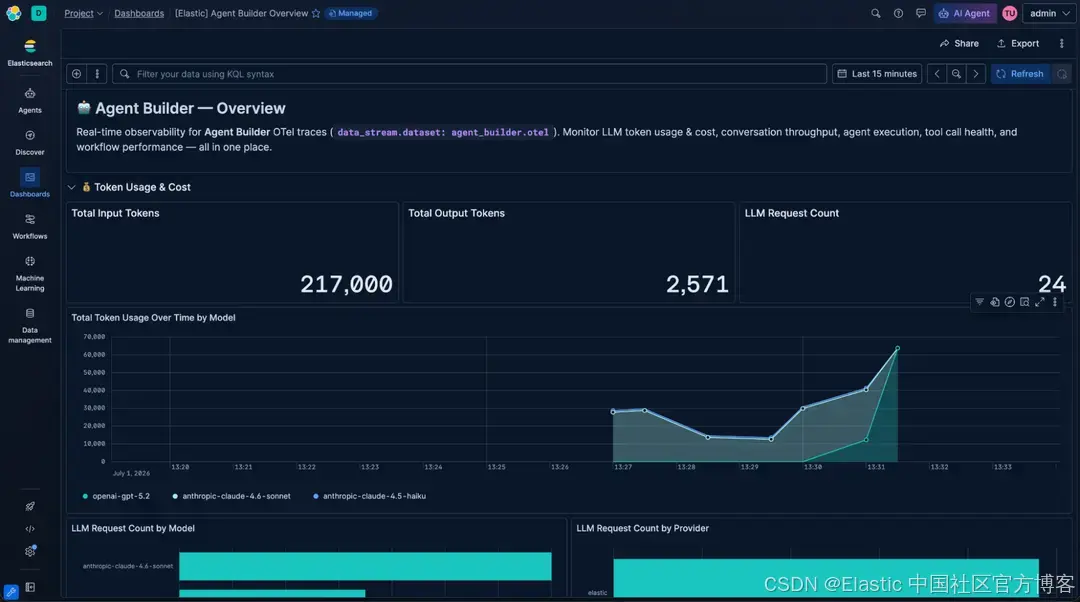Click the LLM Request Count value 24
This screenshot has height=602, width=1080.
pos(1052,284)
